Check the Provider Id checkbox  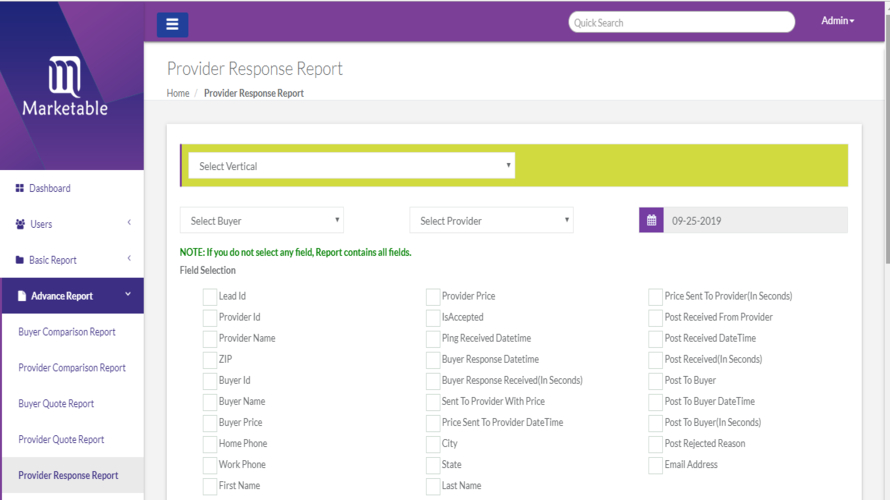pos(209,317)
